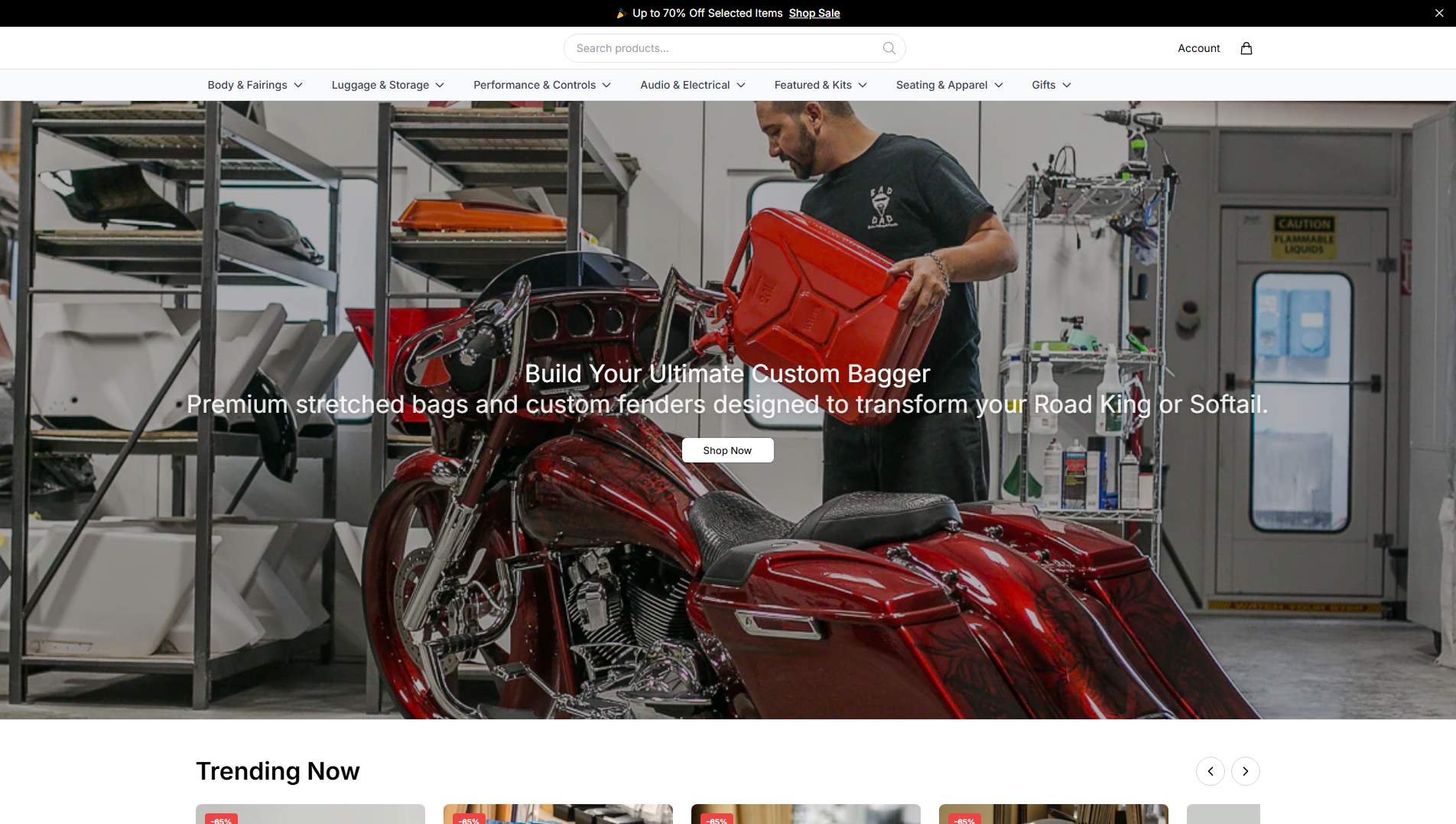Expand Seating & Apparel menu
The height and width of the screenshot is (824, 1456).
(x=950, y=85)
